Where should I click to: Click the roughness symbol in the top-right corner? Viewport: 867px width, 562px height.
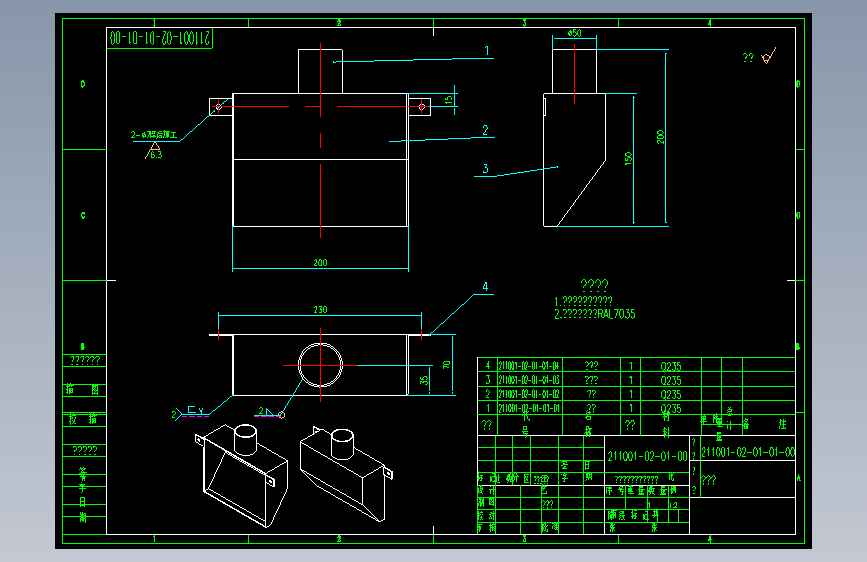pos(769,56)
